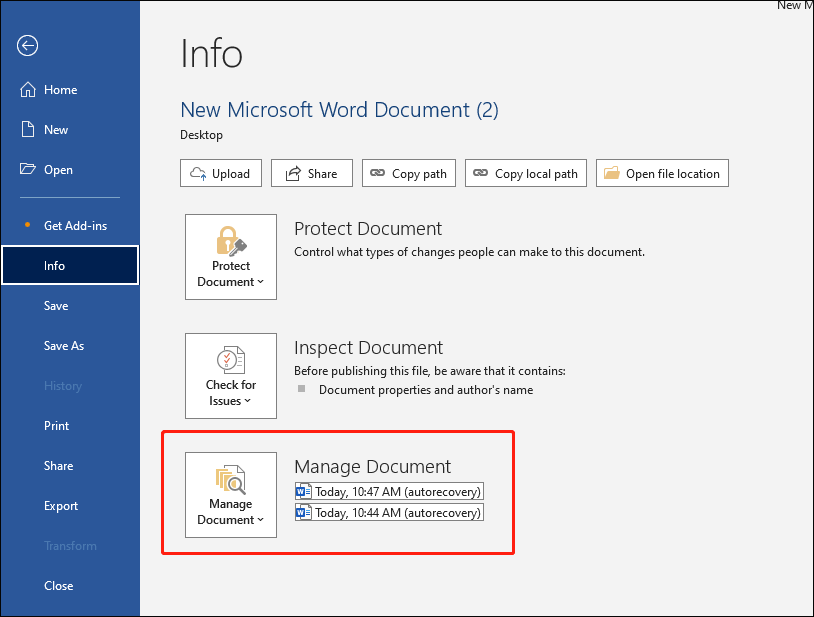Expand the Check for Issues dropdown
Image resolution: width=814 pixels, height=617 pixels.
coord(231,376)
